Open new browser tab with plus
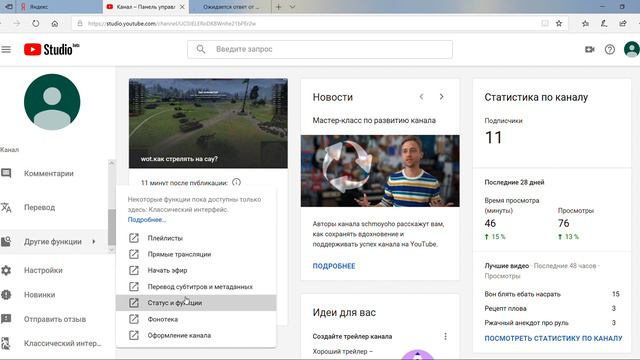 (279, 7)
